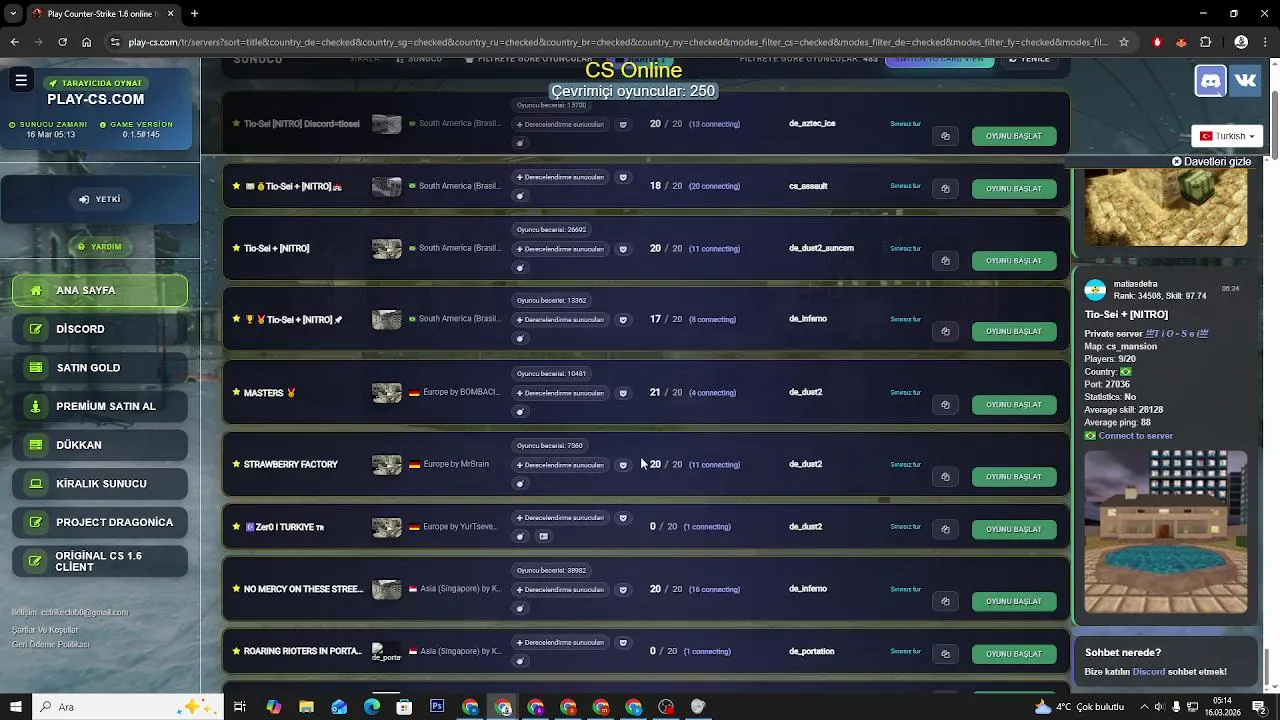Click the YARDIM help button
This screenshot has width=1280, height=720.
coord(100,247)
